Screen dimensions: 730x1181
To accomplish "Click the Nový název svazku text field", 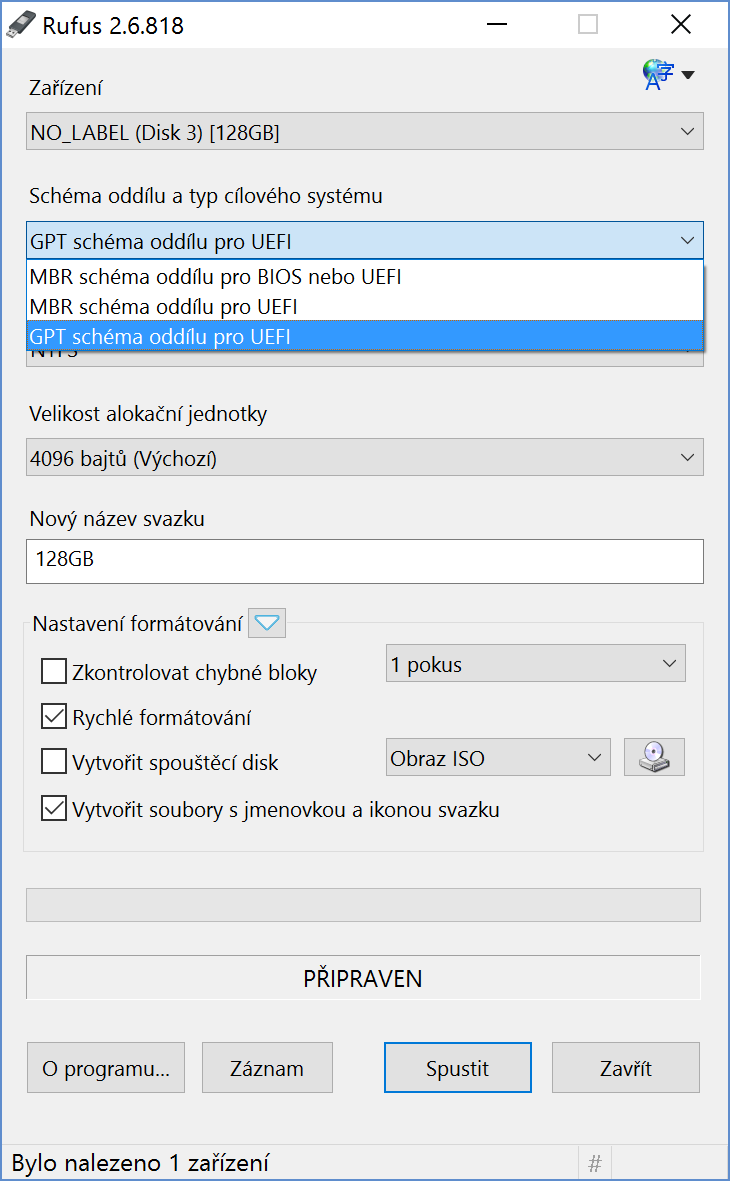I will [x=364, y=561].
